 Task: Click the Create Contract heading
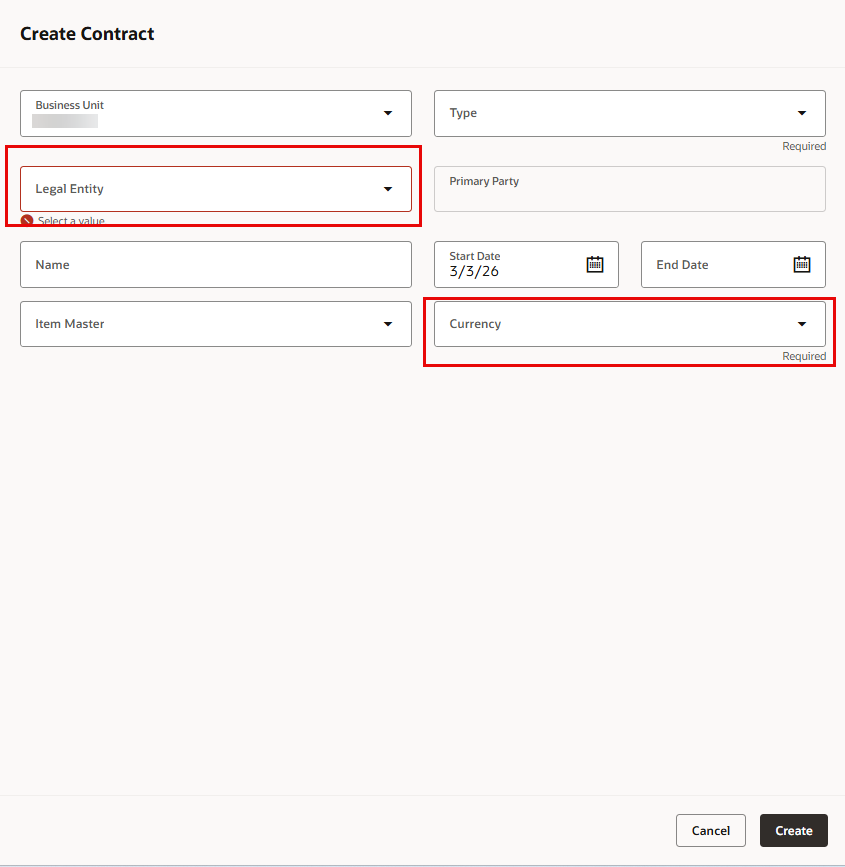[87, 34]
